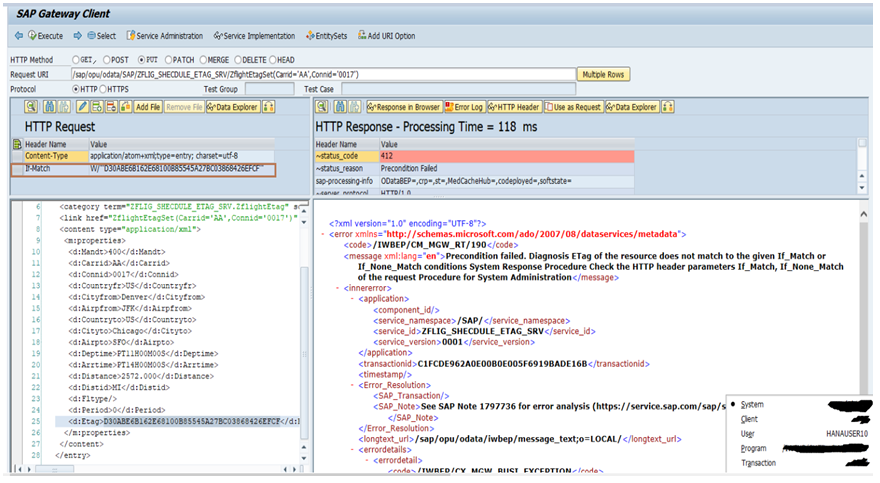This screenshot has height=483, width=880.
Task: Select the If-Match header name cell
Action: pyautogui.click(x=56, y=168)
